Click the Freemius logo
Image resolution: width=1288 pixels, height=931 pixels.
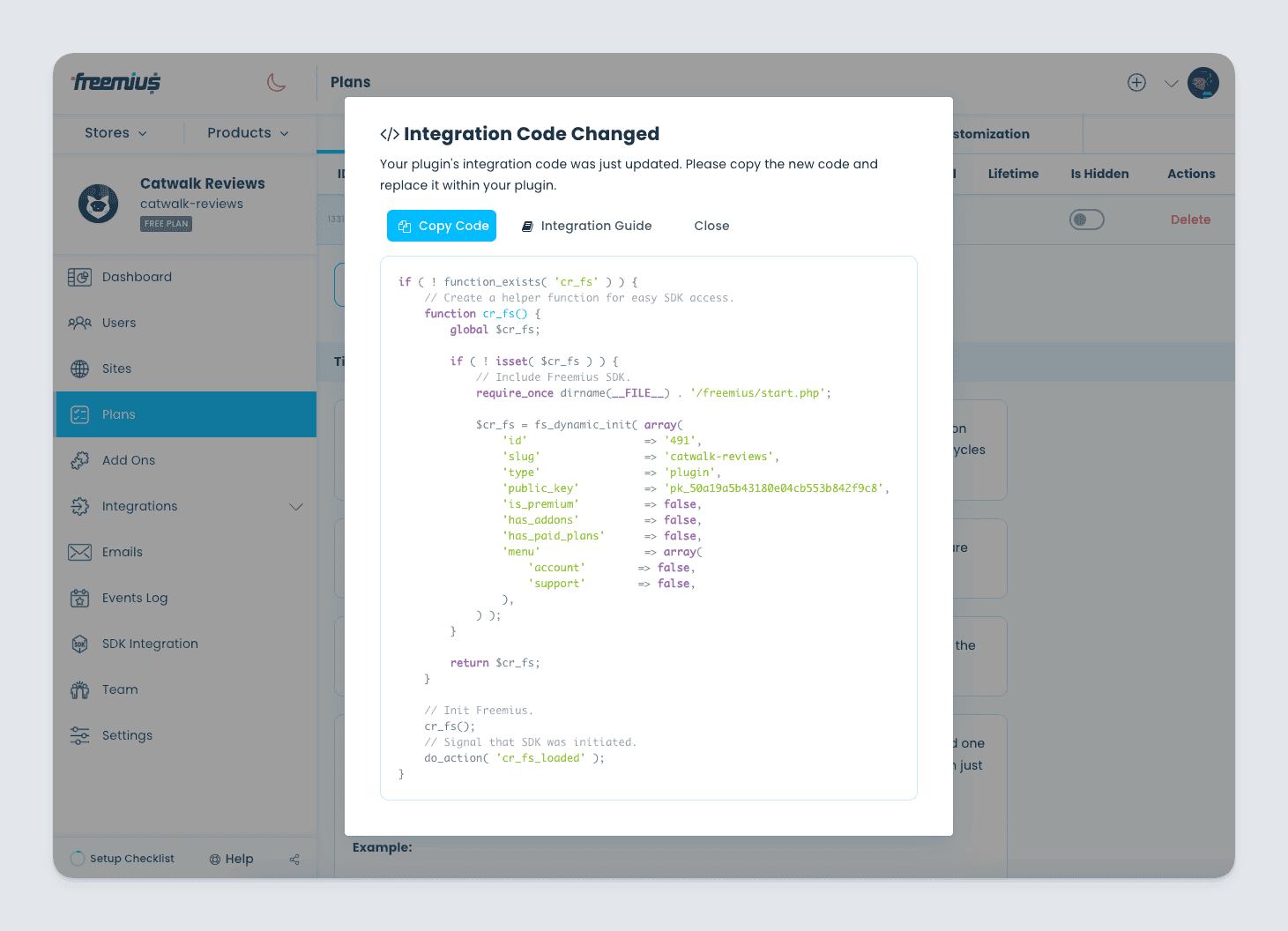point(116,82)
